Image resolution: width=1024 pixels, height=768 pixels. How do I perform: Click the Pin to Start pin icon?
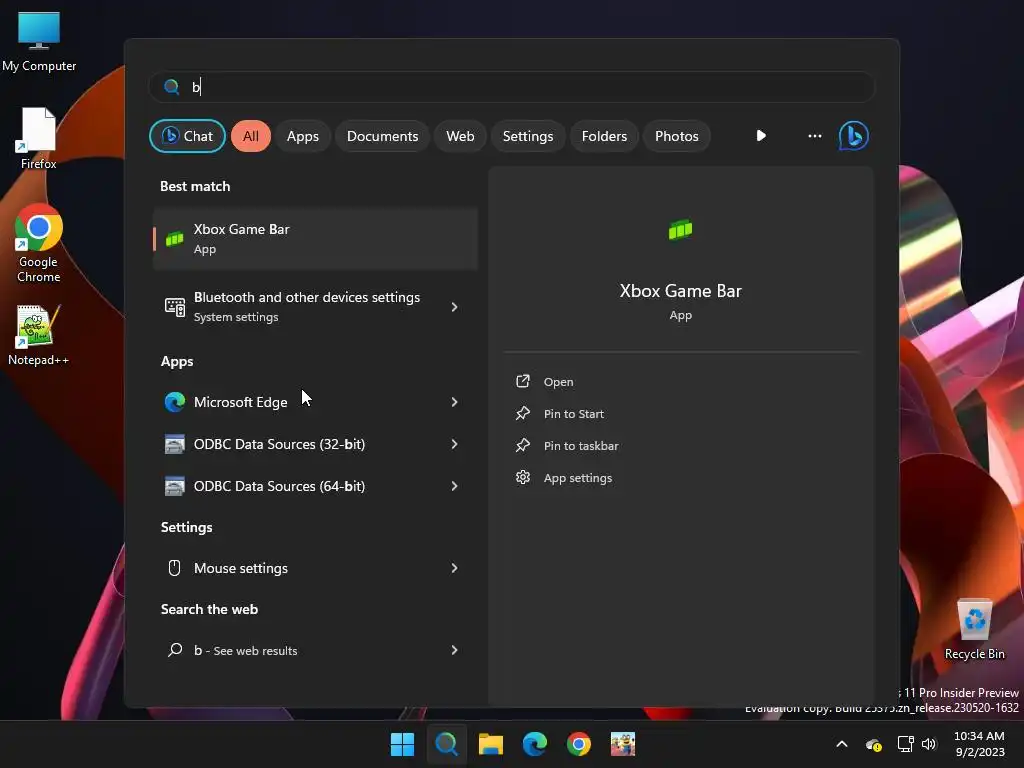point(522,413)
